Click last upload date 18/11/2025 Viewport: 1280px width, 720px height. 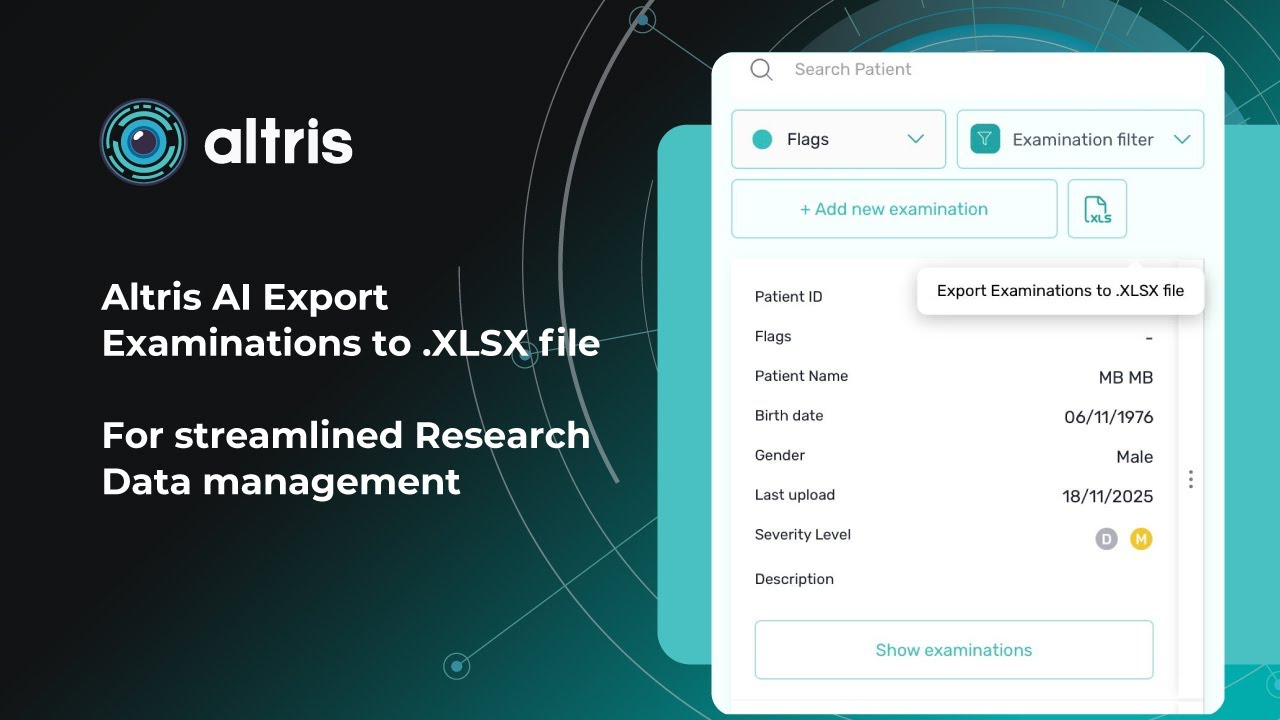click(x=1108, y=496)
